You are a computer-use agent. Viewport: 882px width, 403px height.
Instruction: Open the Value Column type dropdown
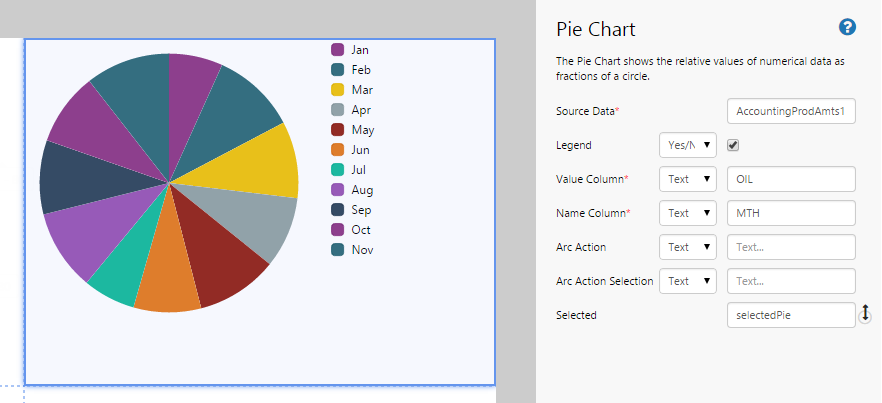[688, 179]
